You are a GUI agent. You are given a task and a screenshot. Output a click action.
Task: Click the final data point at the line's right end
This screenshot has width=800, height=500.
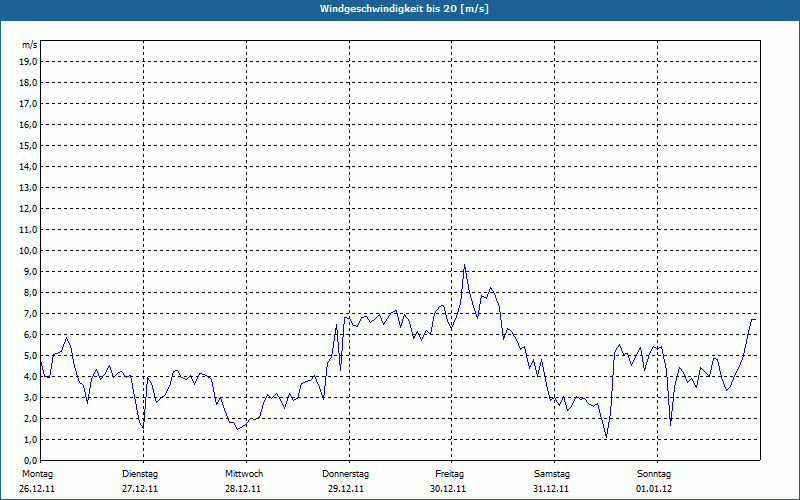tap(755, 319)
